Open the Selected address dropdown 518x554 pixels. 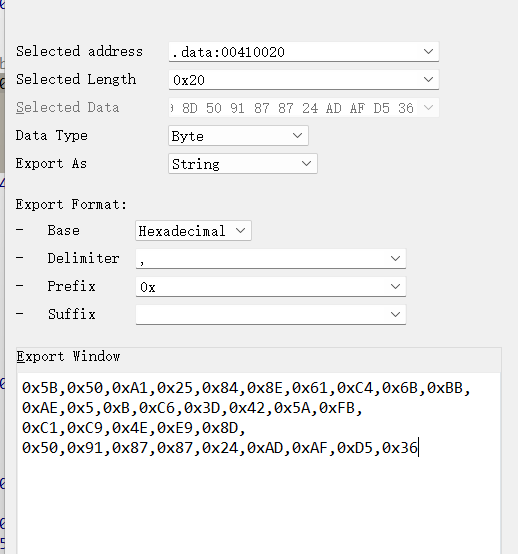(x=428, y=52)
